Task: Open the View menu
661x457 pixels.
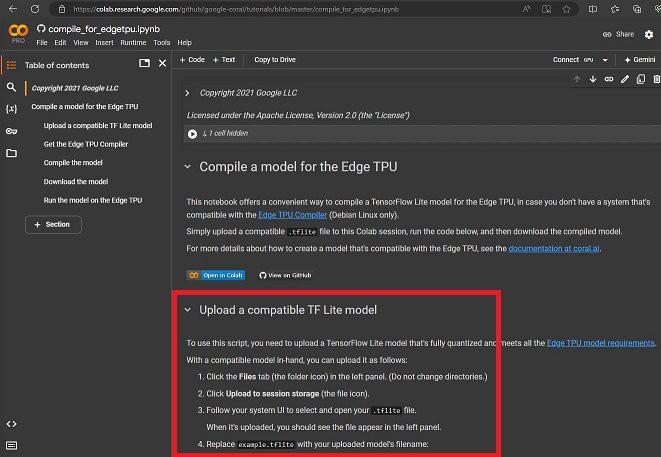Action: (81, 43)
